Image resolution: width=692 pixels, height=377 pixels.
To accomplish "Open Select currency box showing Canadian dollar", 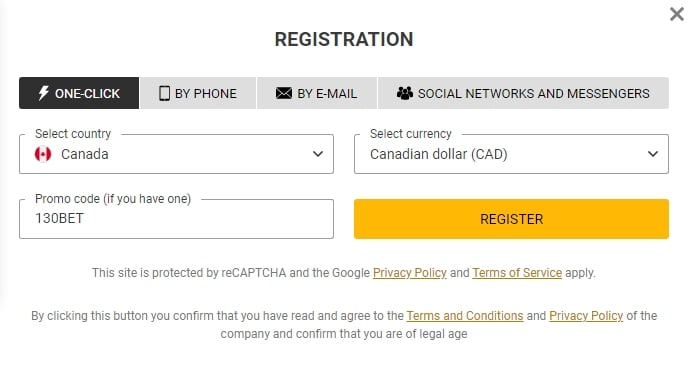I will tap(511, 154).
